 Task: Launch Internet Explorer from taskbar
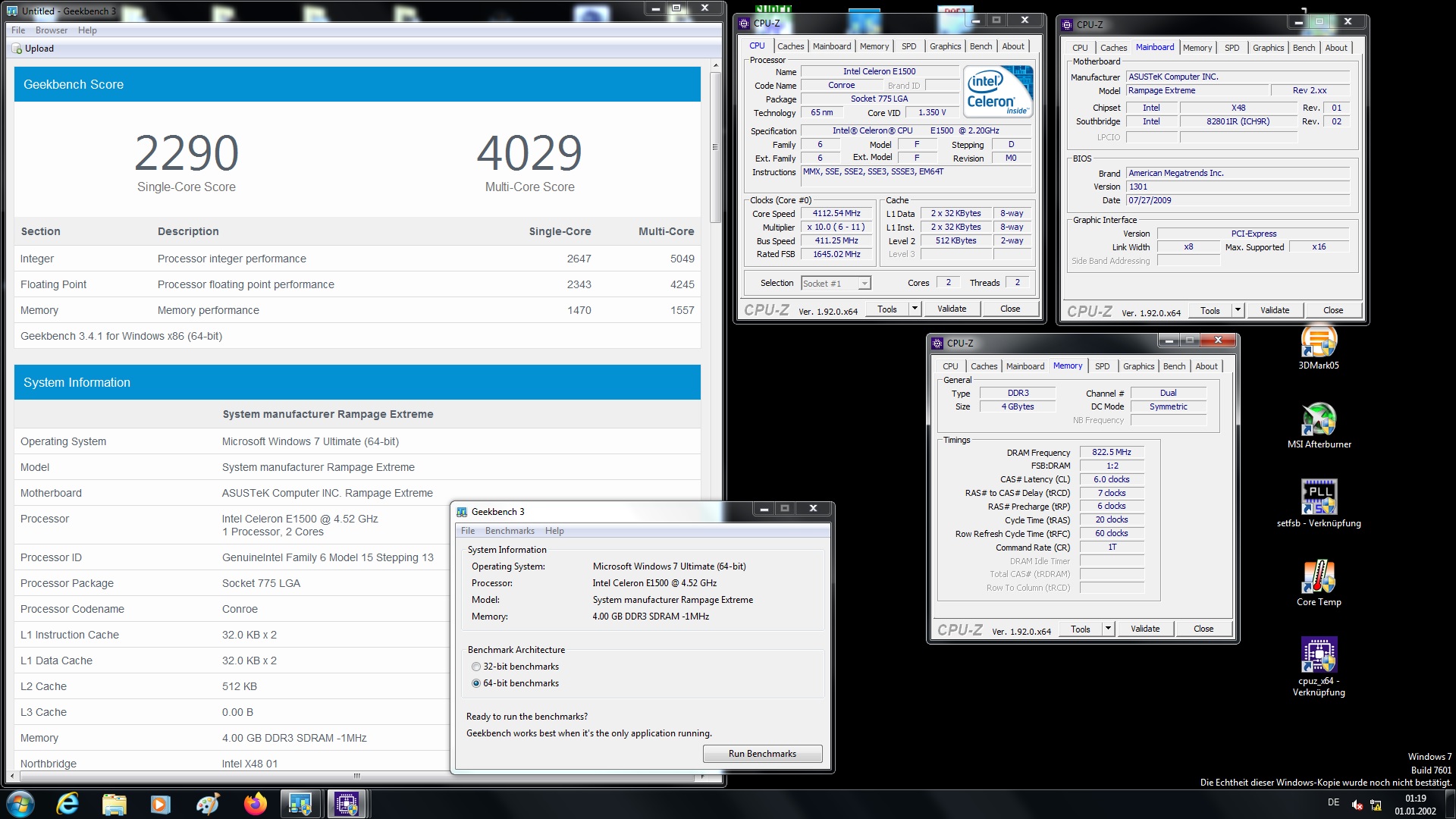pos(67,803)
